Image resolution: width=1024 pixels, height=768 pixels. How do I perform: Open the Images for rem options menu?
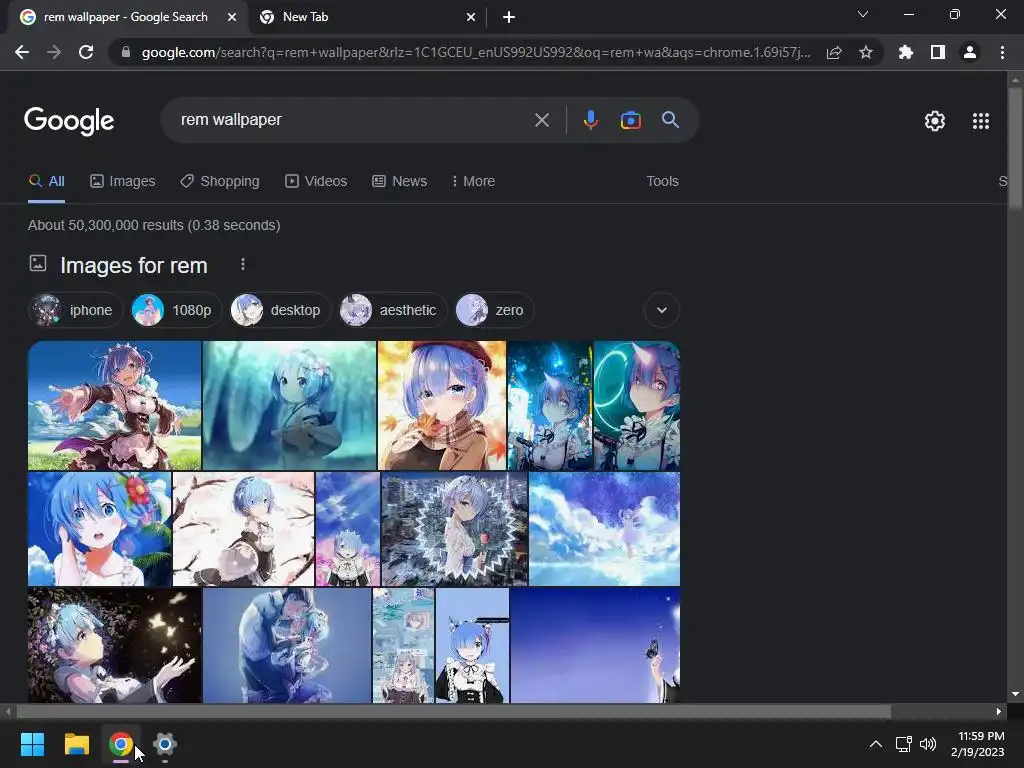243,264
